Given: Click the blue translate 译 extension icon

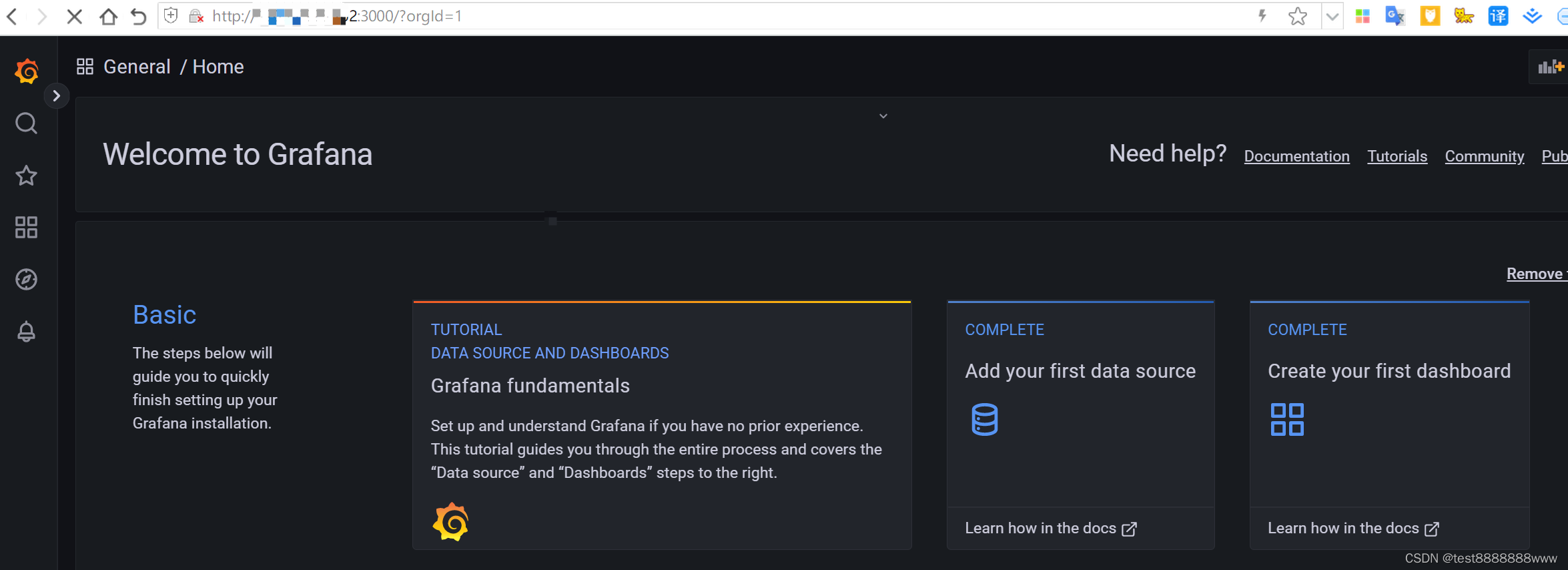Looking at the screenshot, I should [1499, 16].
